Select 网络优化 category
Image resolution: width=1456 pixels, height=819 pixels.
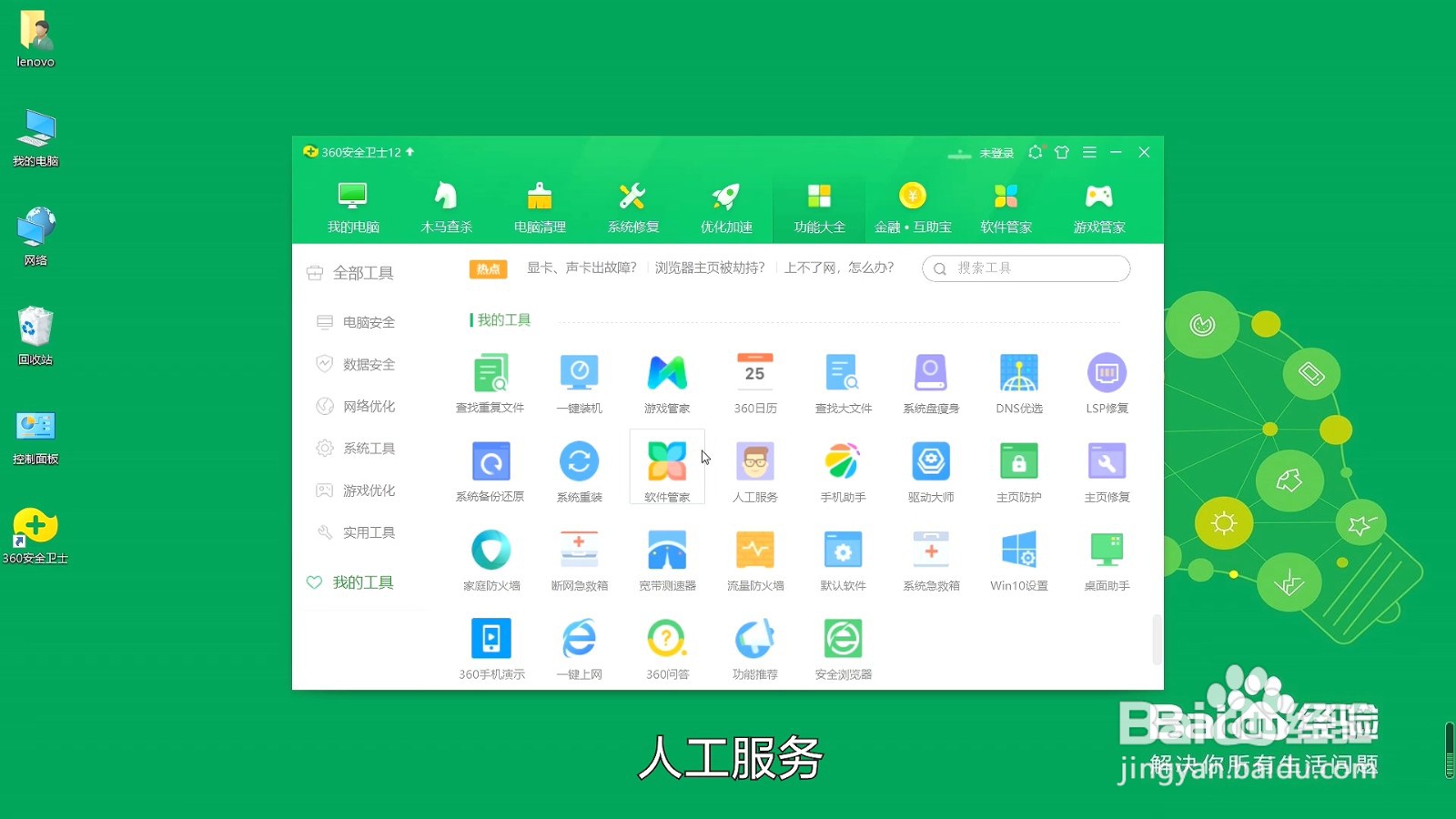coord(356,406)
